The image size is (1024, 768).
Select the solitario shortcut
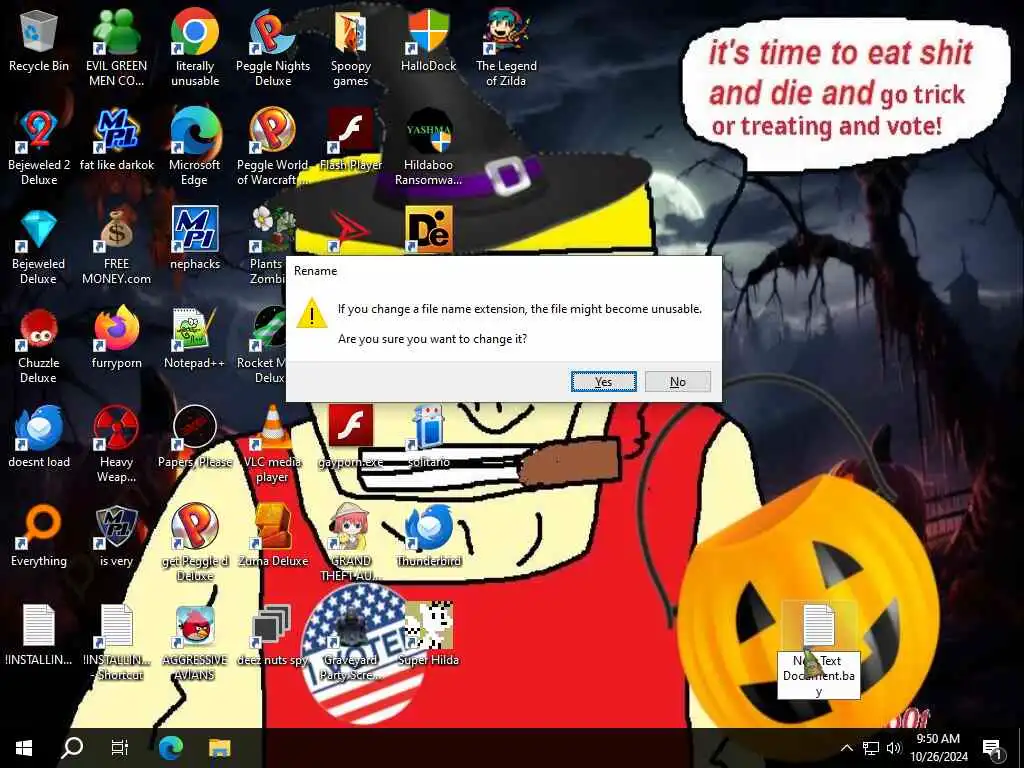[428, 437]
